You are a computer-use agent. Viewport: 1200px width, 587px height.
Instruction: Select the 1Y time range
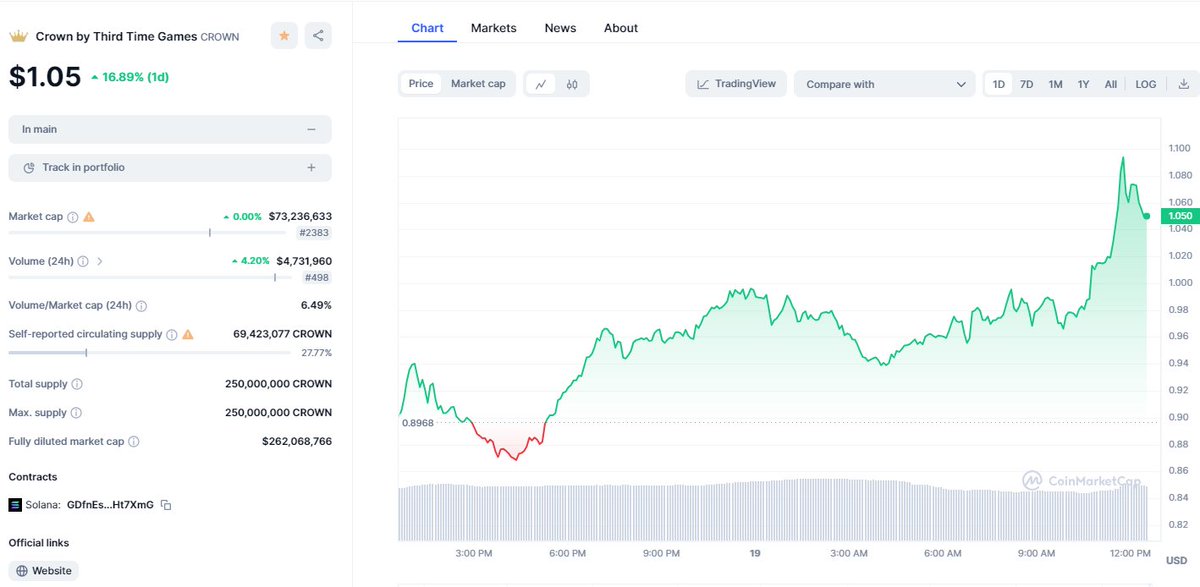point(1083,84)
